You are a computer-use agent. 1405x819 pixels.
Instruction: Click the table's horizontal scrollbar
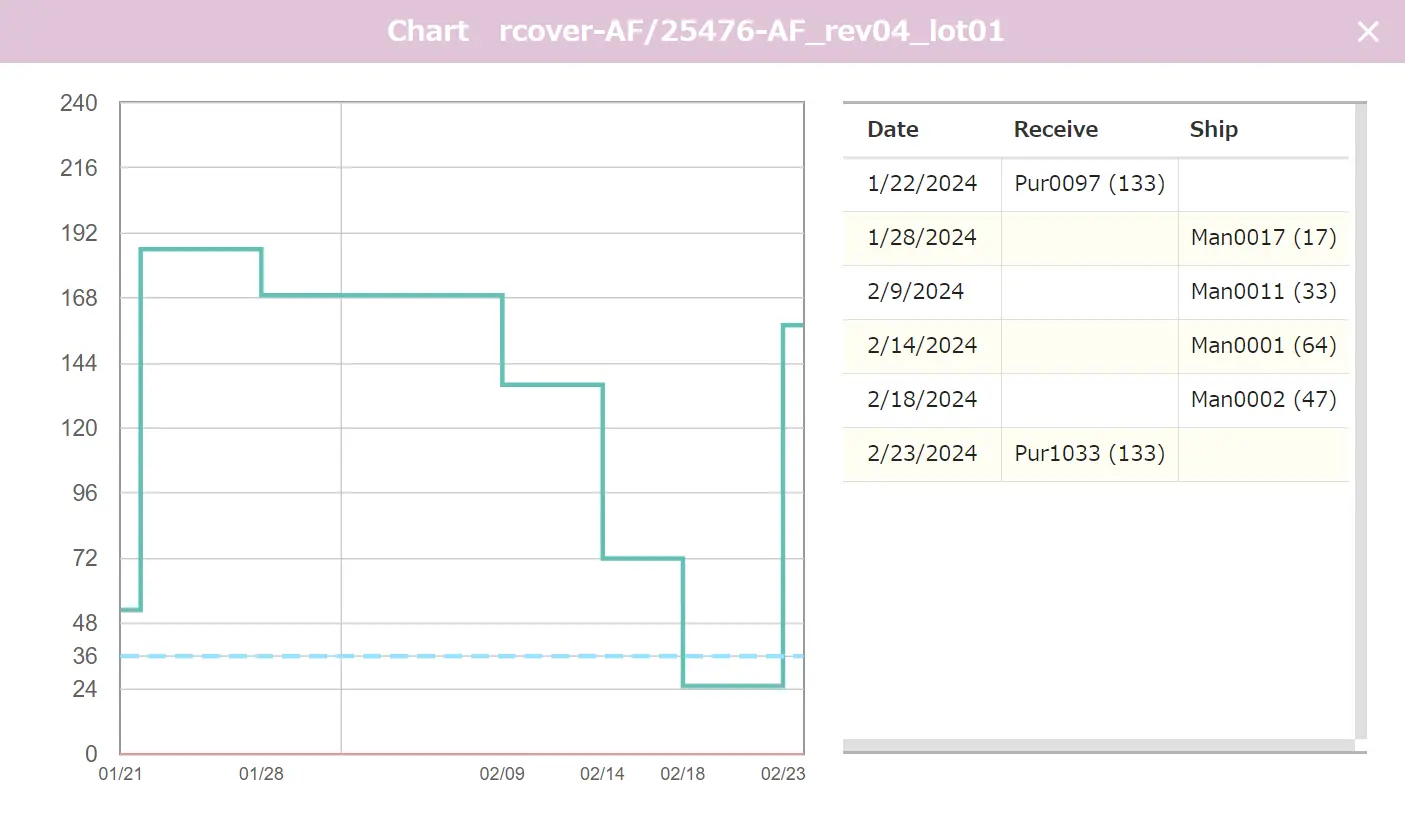point(1098,745)
